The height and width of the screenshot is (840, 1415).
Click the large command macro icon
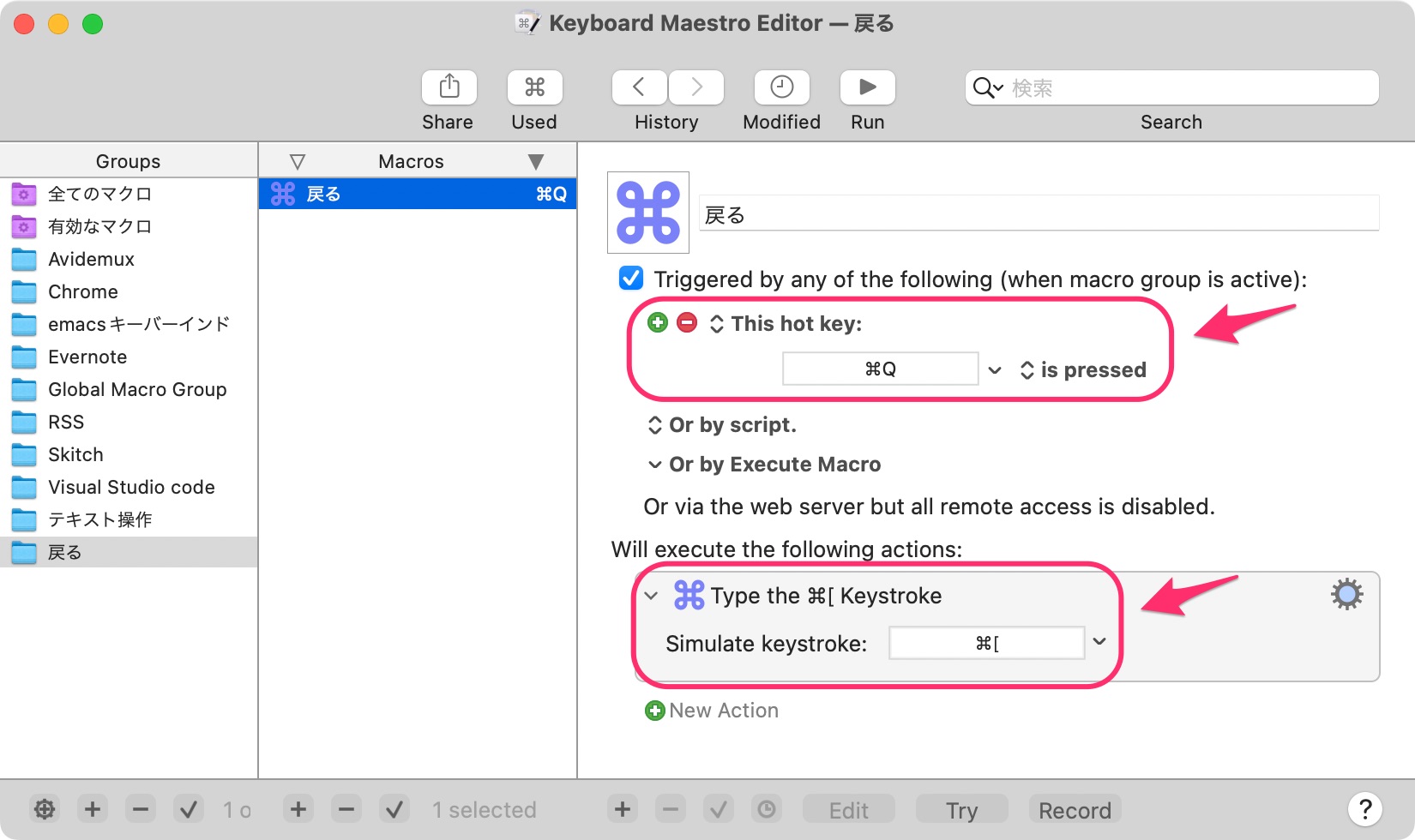pos(648,213)
